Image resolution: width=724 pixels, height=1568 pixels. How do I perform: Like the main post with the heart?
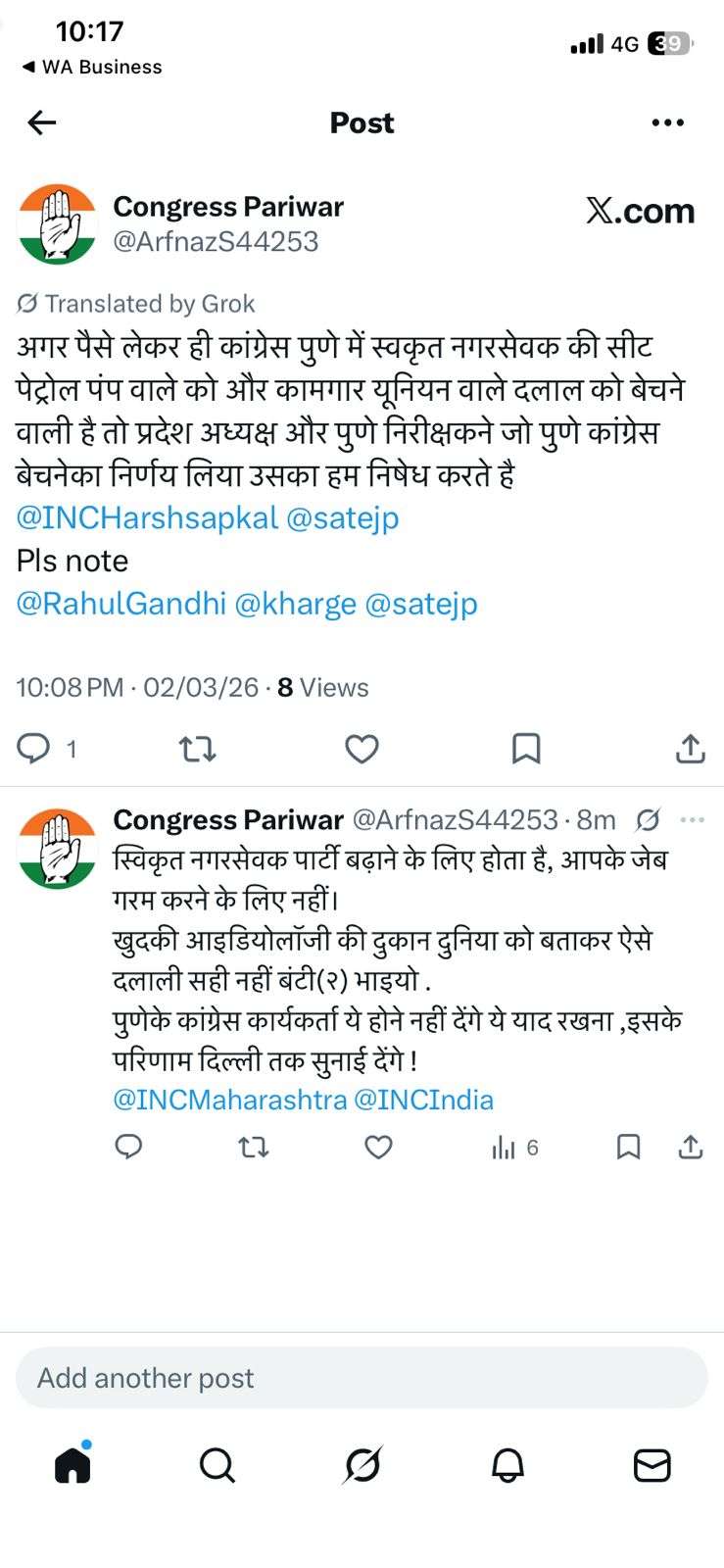point(362,749)
